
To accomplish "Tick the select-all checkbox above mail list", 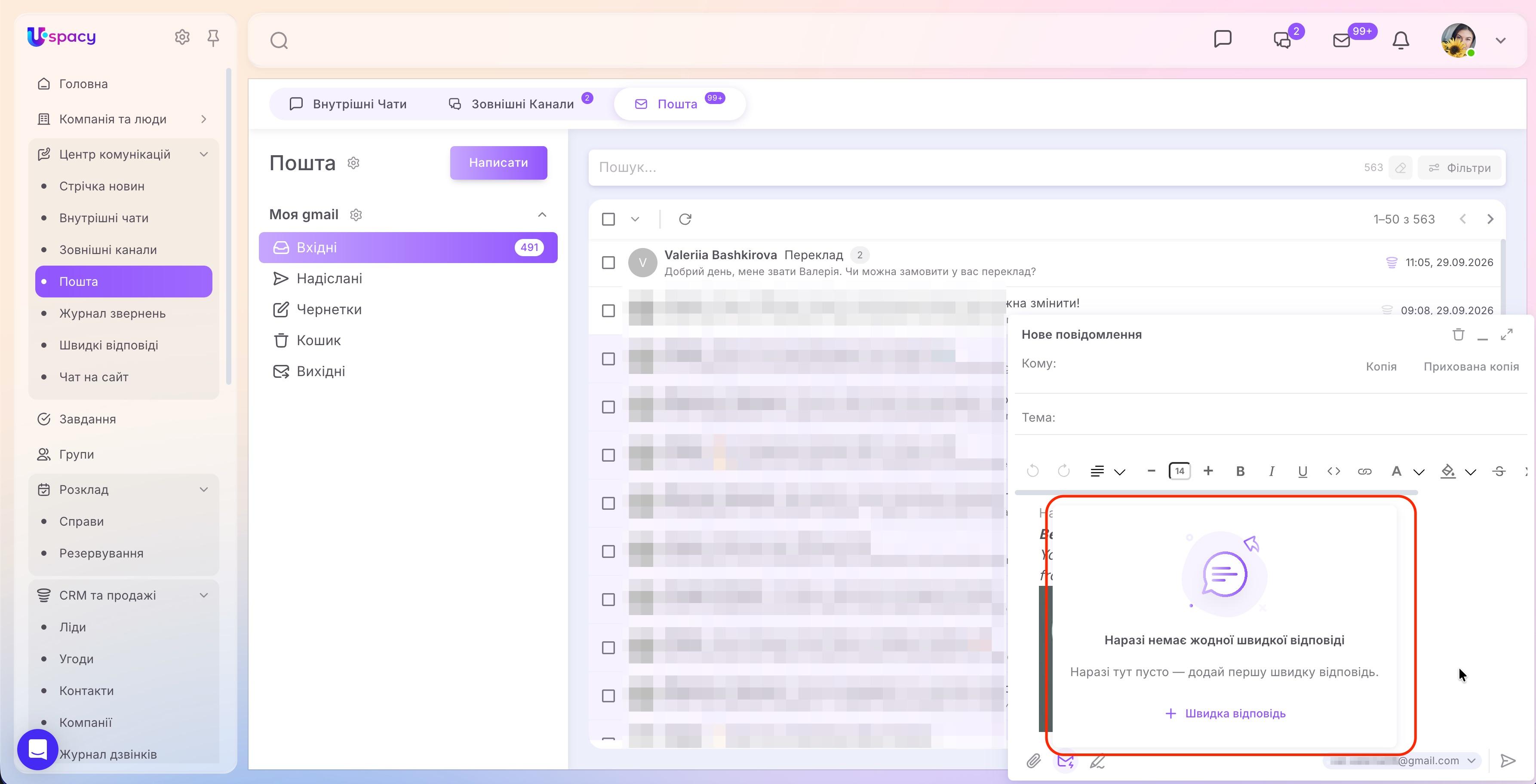I will pyautogui.click(x=608, y=219).
